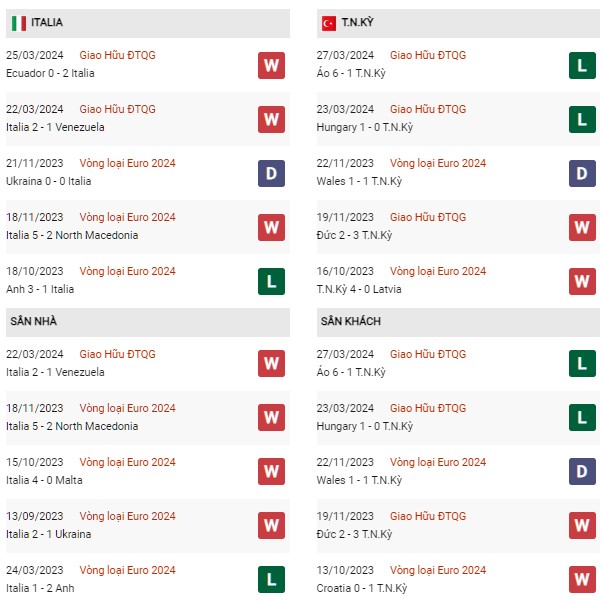603x604 pixels.
Task: Click W badge for Ecuador 0-2 Italia
Action: (271, 65)
